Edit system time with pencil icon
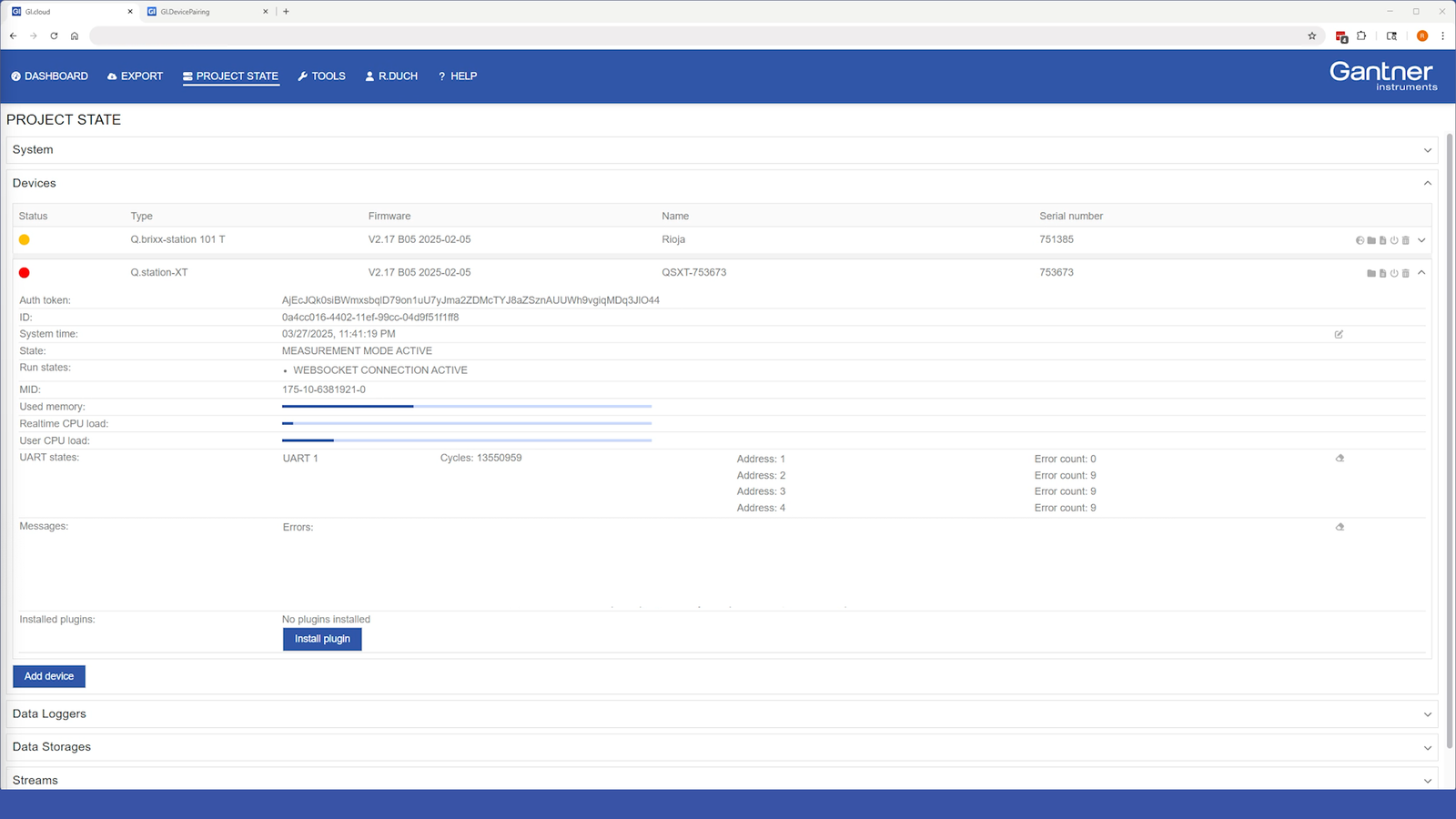This screenshot has width=1456, height=819. (1339, 334)
